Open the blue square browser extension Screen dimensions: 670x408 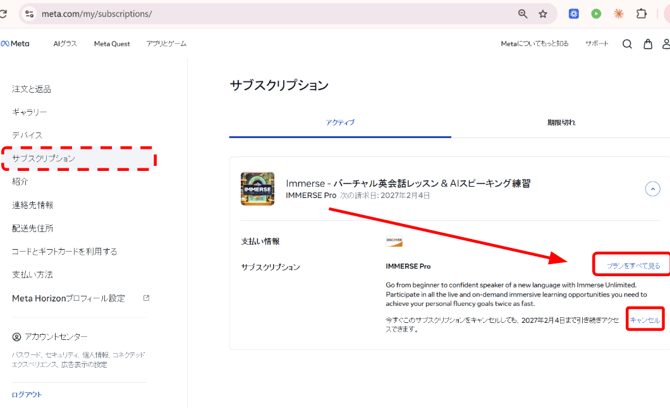573,14
